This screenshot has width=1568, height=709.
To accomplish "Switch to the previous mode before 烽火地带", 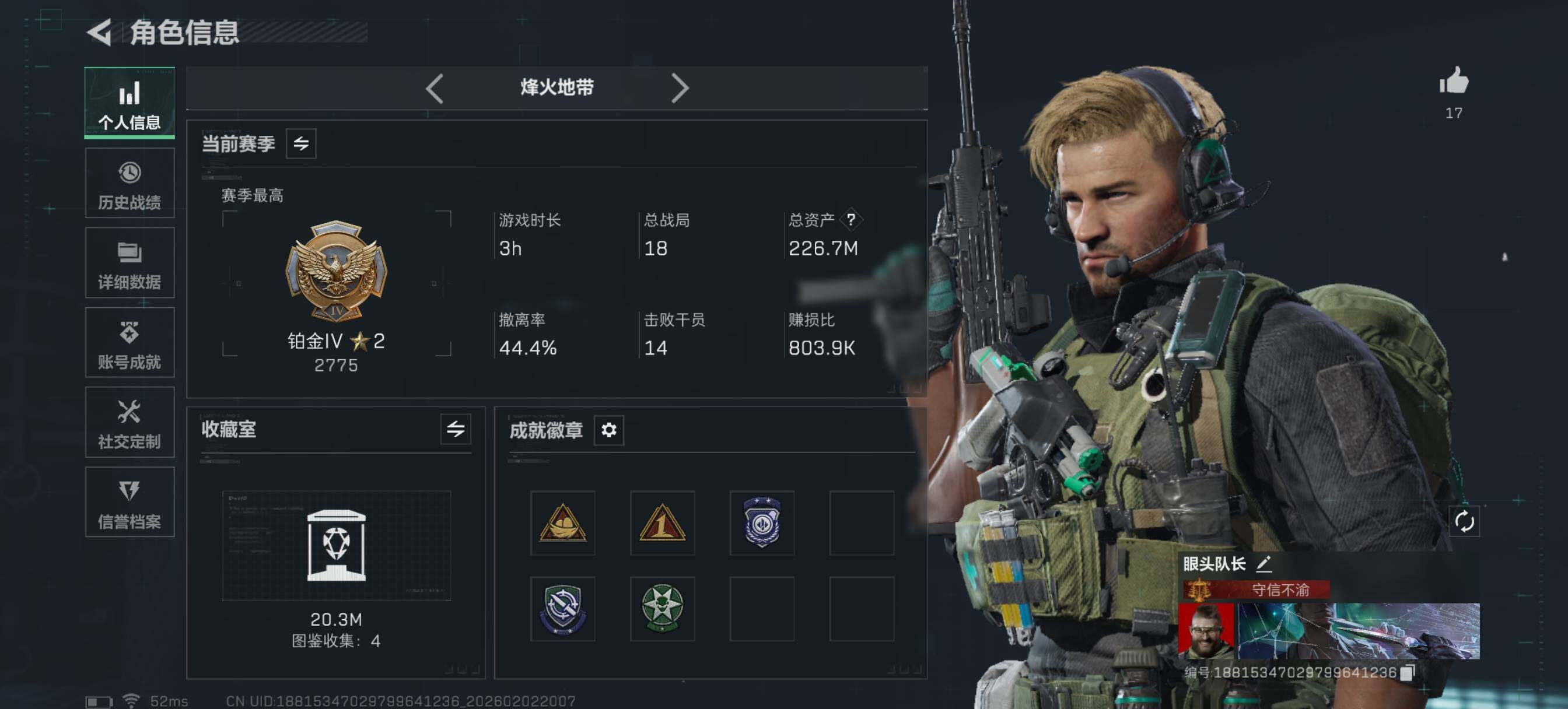I will coord(434,89).
